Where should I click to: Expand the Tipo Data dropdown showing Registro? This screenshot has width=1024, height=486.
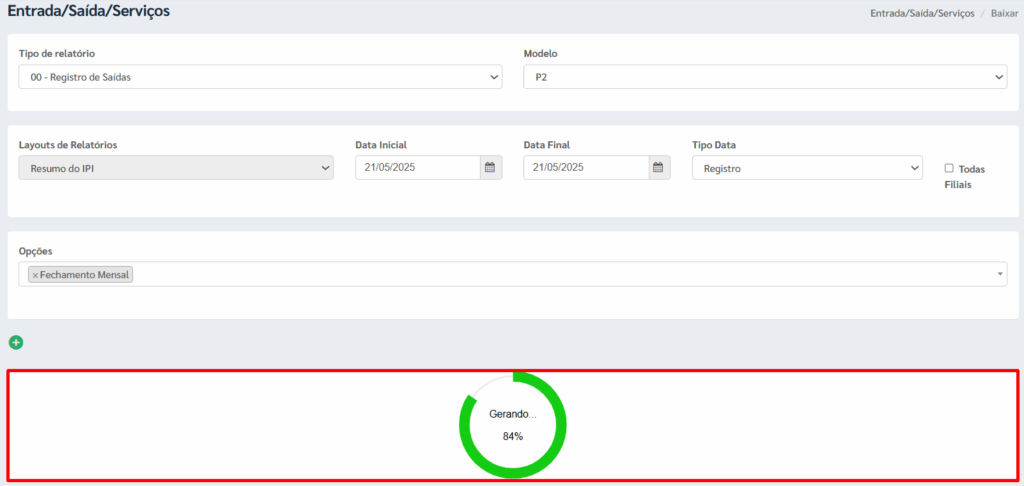806,168
